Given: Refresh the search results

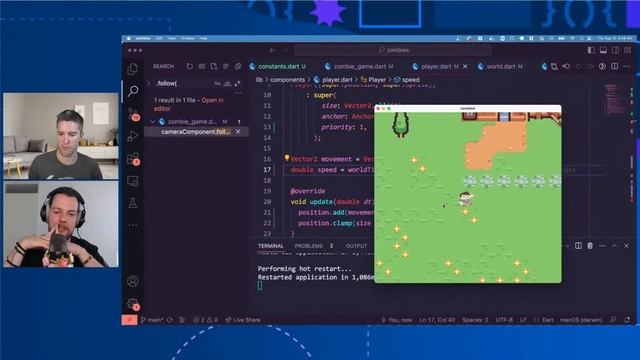Looking at the screenshot, I should tap(190, 66).
